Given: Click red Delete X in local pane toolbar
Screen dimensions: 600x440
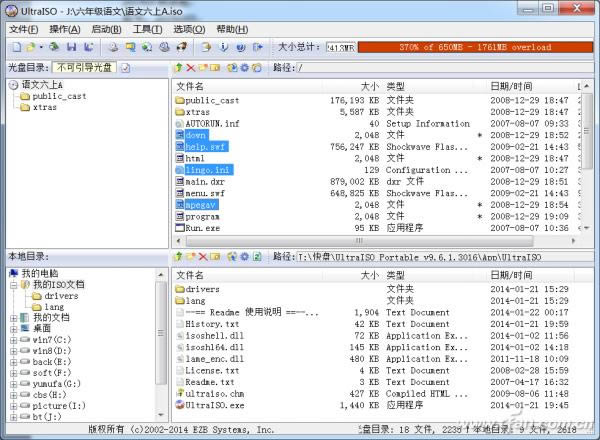Looking at the screenshot, I should pyautogui.click(x=203, y=256).
